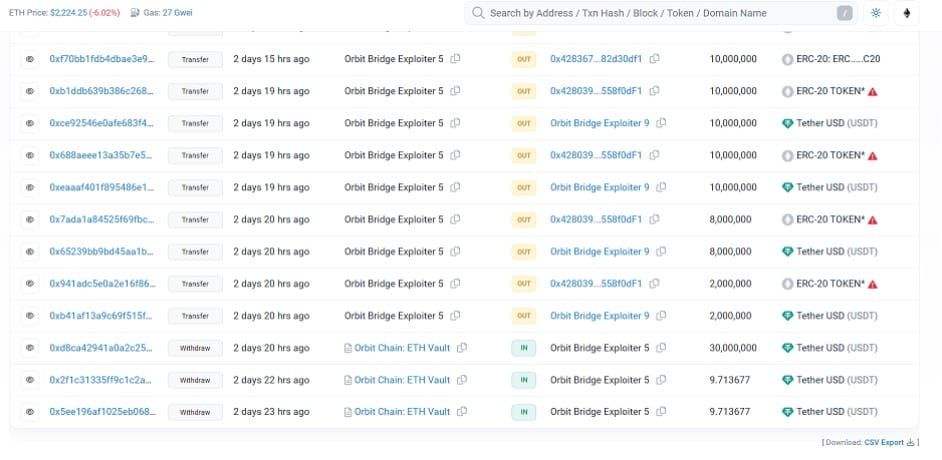Copy recipient 0x428039 in 0x688aeee1 row

[654, 155]
